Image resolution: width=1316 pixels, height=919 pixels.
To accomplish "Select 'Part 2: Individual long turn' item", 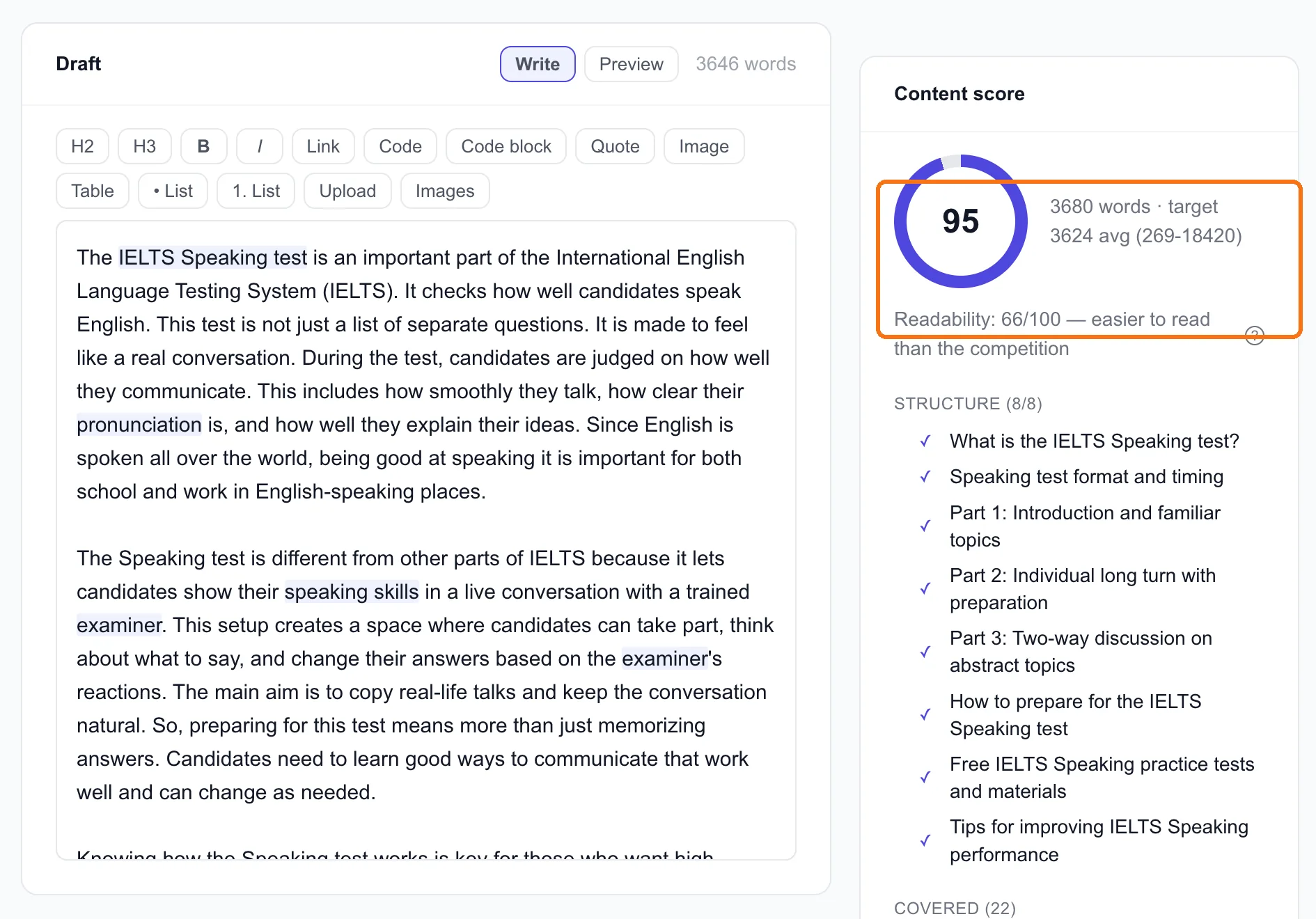I will pyautogui.click(x=1083, y=589).
